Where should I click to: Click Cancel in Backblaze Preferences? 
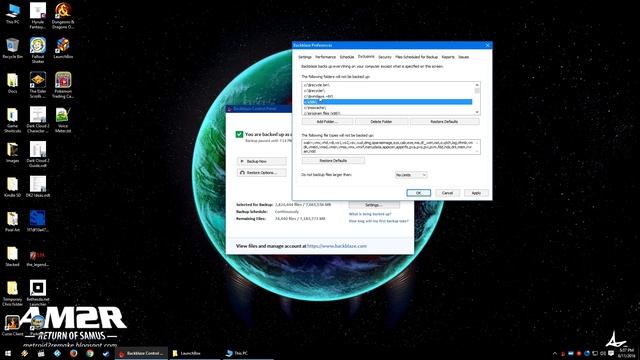point(447,193)
